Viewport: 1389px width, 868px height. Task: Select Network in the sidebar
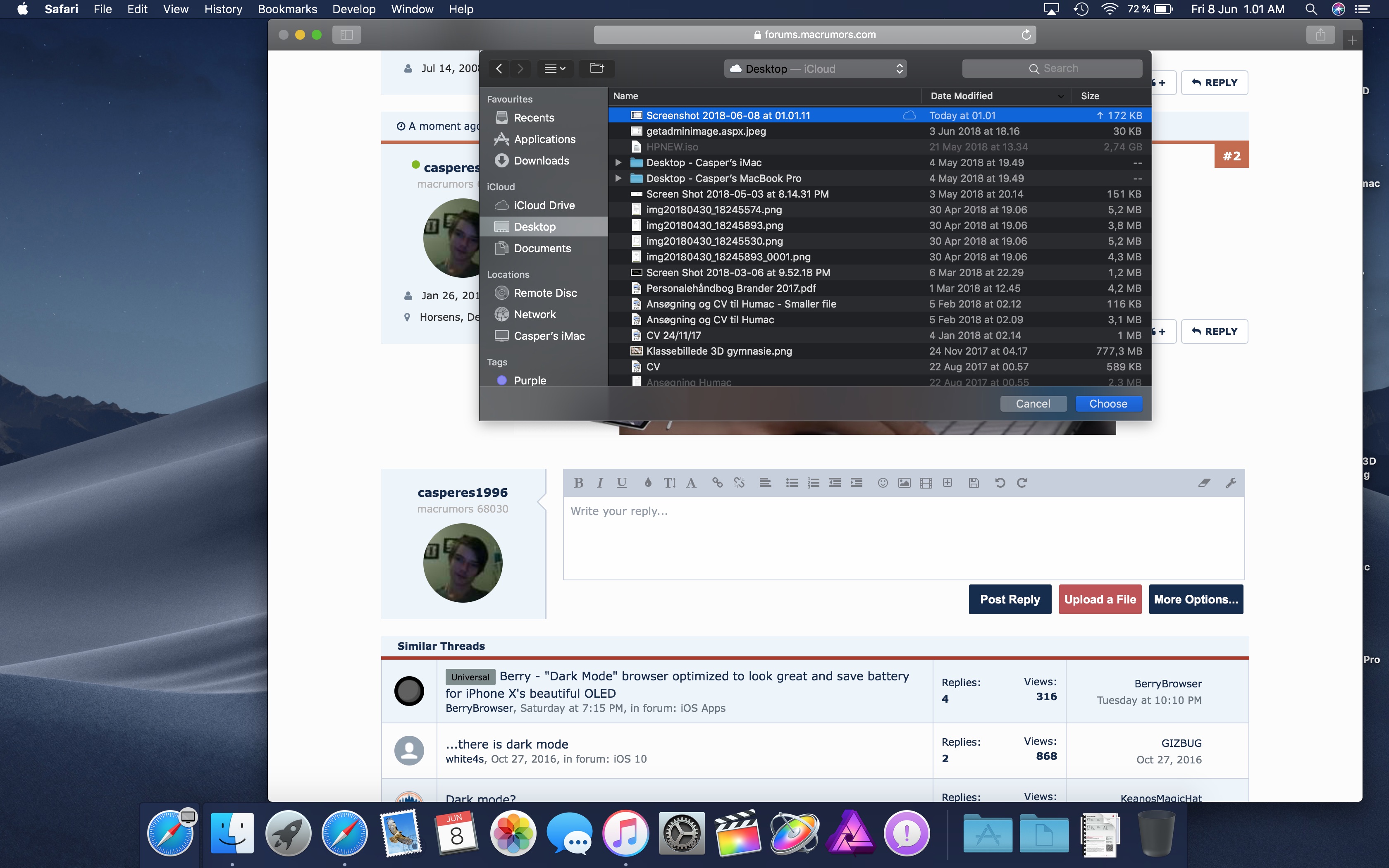coord(543,314)
